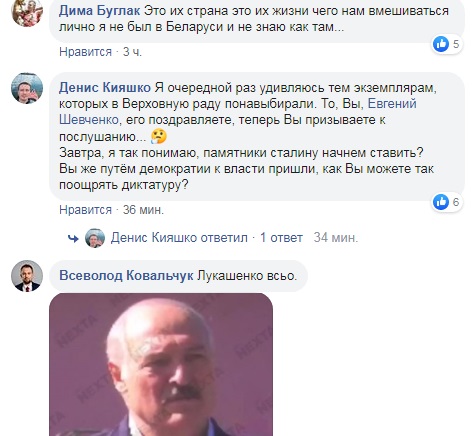Open the '34 мин.' reply timestamp
This screenshot has width=476, height=436.
pos(336,238)
